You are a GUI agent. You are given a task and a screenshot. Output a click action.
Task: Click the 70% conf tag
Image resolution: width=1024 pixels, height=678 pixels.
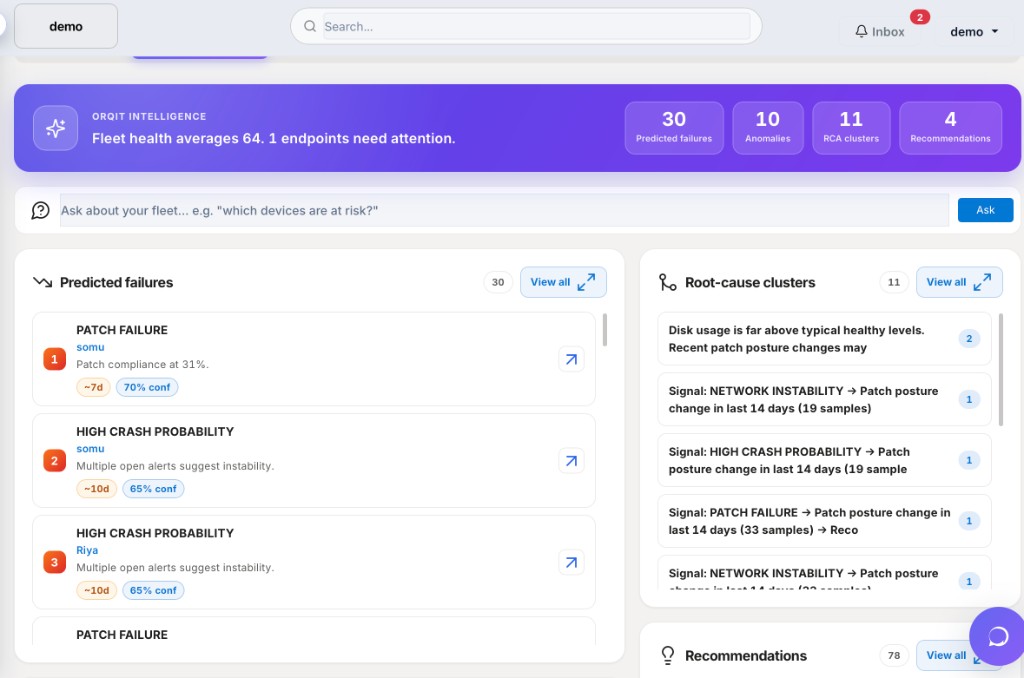point(147,387)
